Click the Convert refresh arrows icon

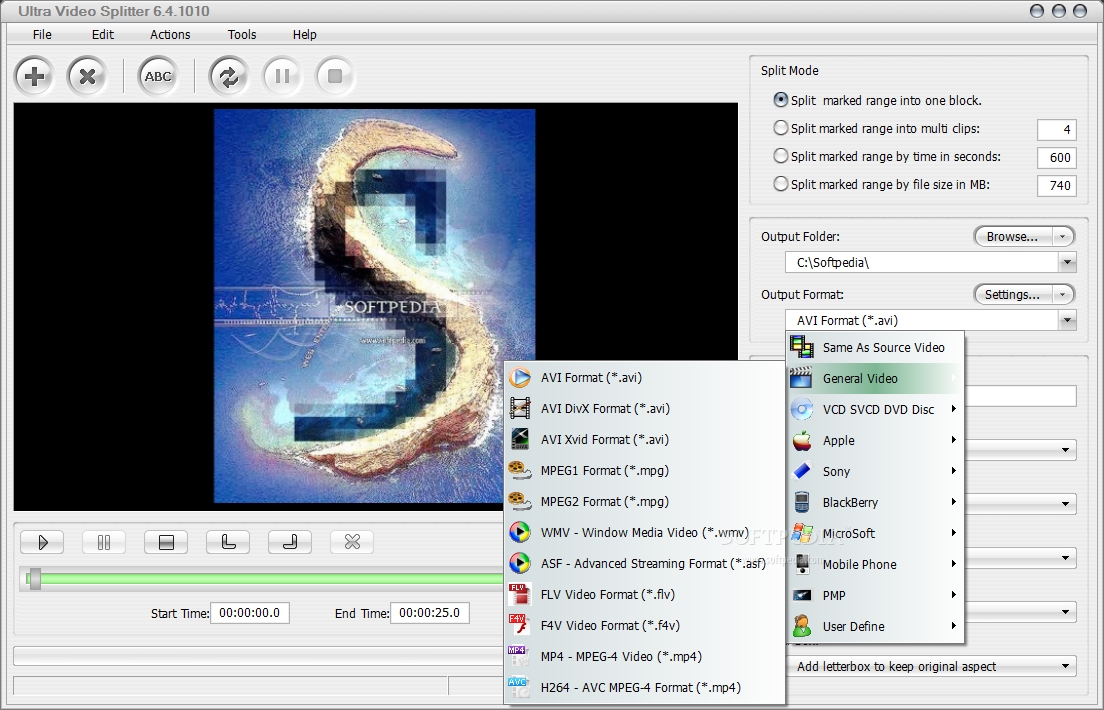click(229, 76)
